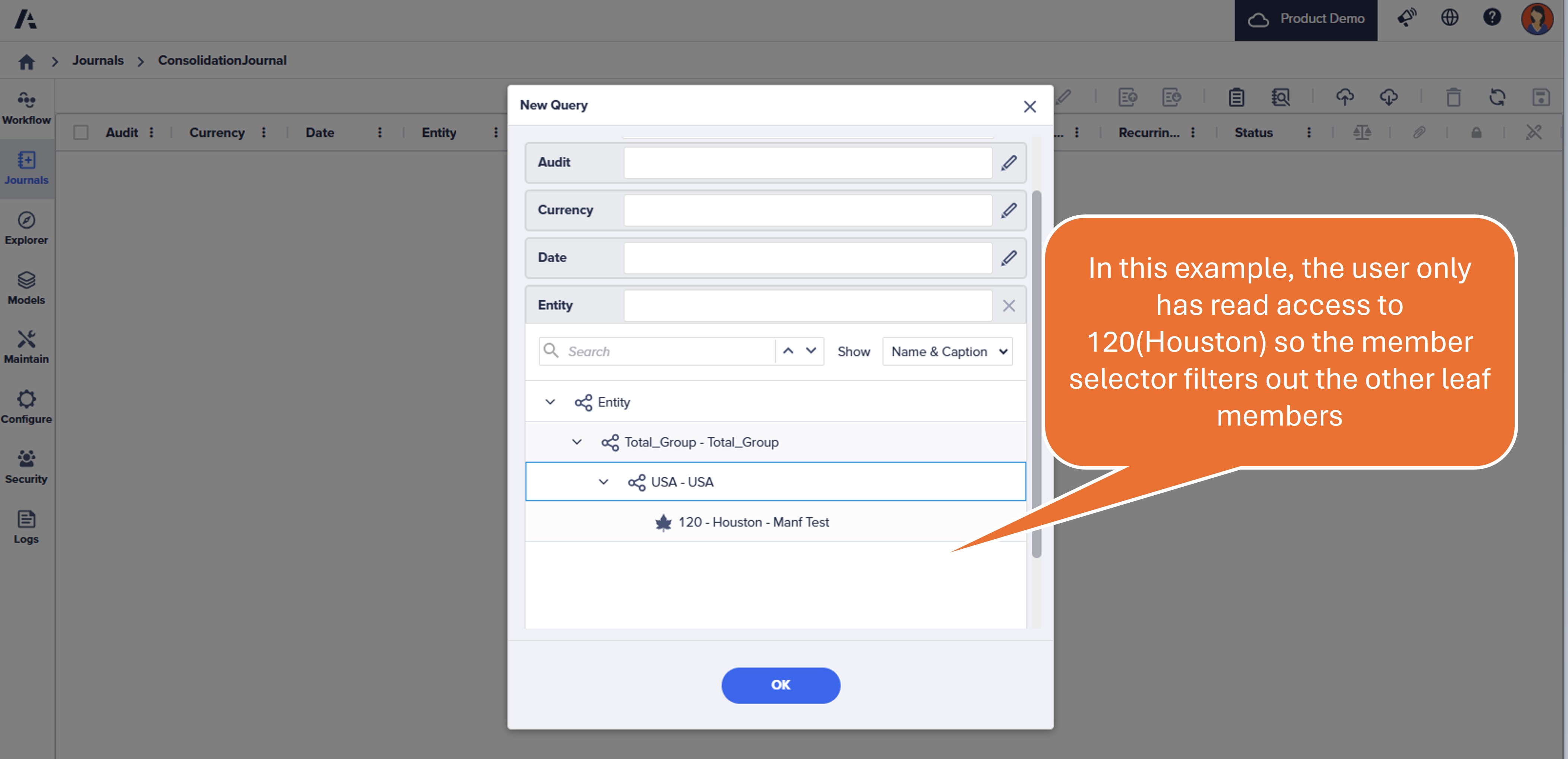This screenshot has height=759, width=1568.
Task: Click the paperclip attachment column icon
Action: tap(1419, 132)
